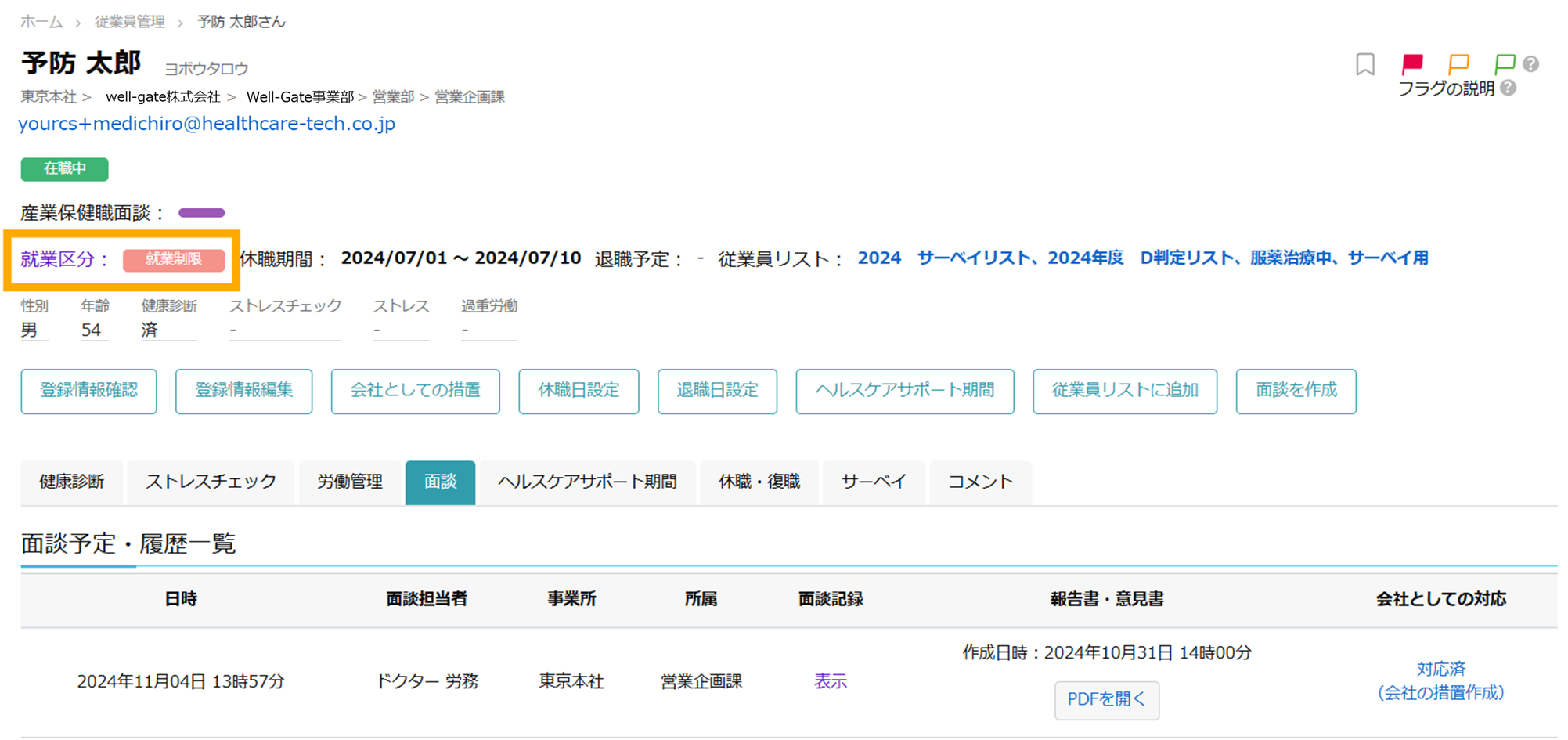Click the 会社としての対応 column header
The image size is (1568, 740).
point(1441,600)
